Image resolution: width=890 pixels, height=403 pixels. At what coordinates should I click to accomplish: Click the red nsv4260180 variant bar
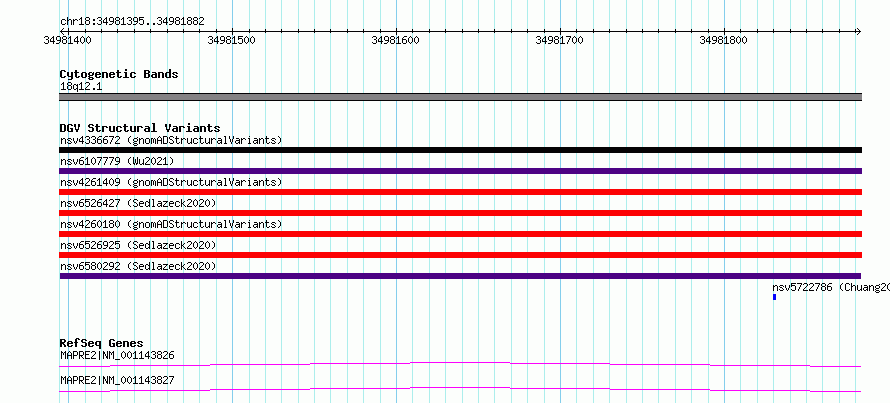(x=460, y=234)
